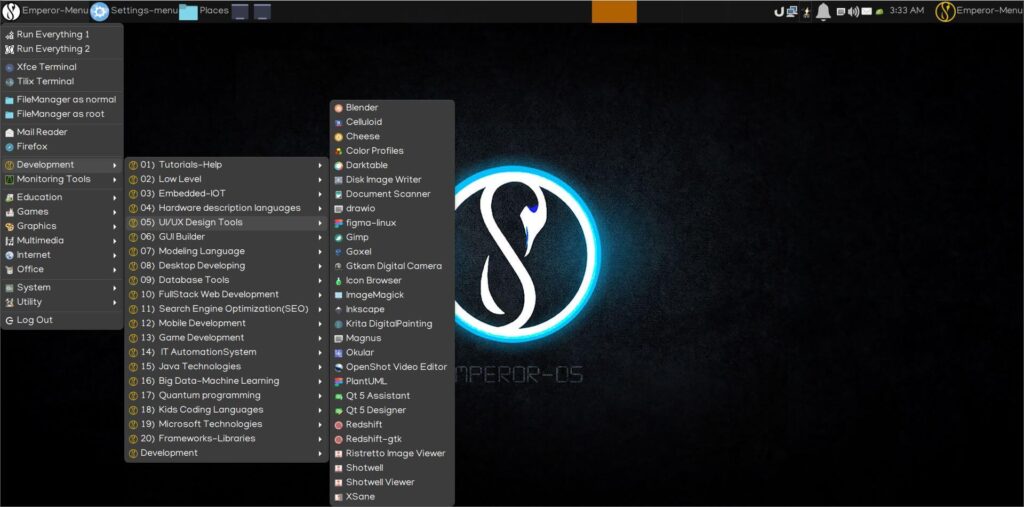Click the Color Profiles icon
Screen dimensions: 1024x507
(x=338, y=151)
